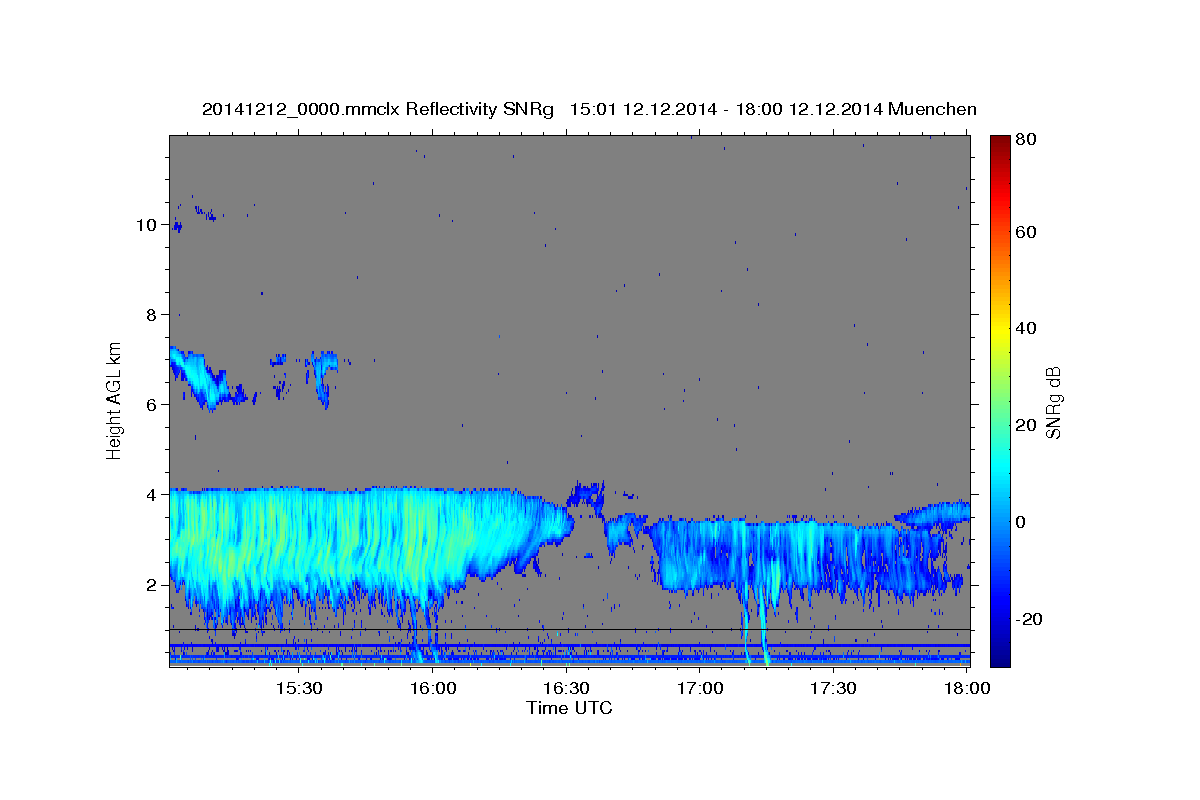
Task: Click the 15:30 time tick label
Action: point(298,689)
